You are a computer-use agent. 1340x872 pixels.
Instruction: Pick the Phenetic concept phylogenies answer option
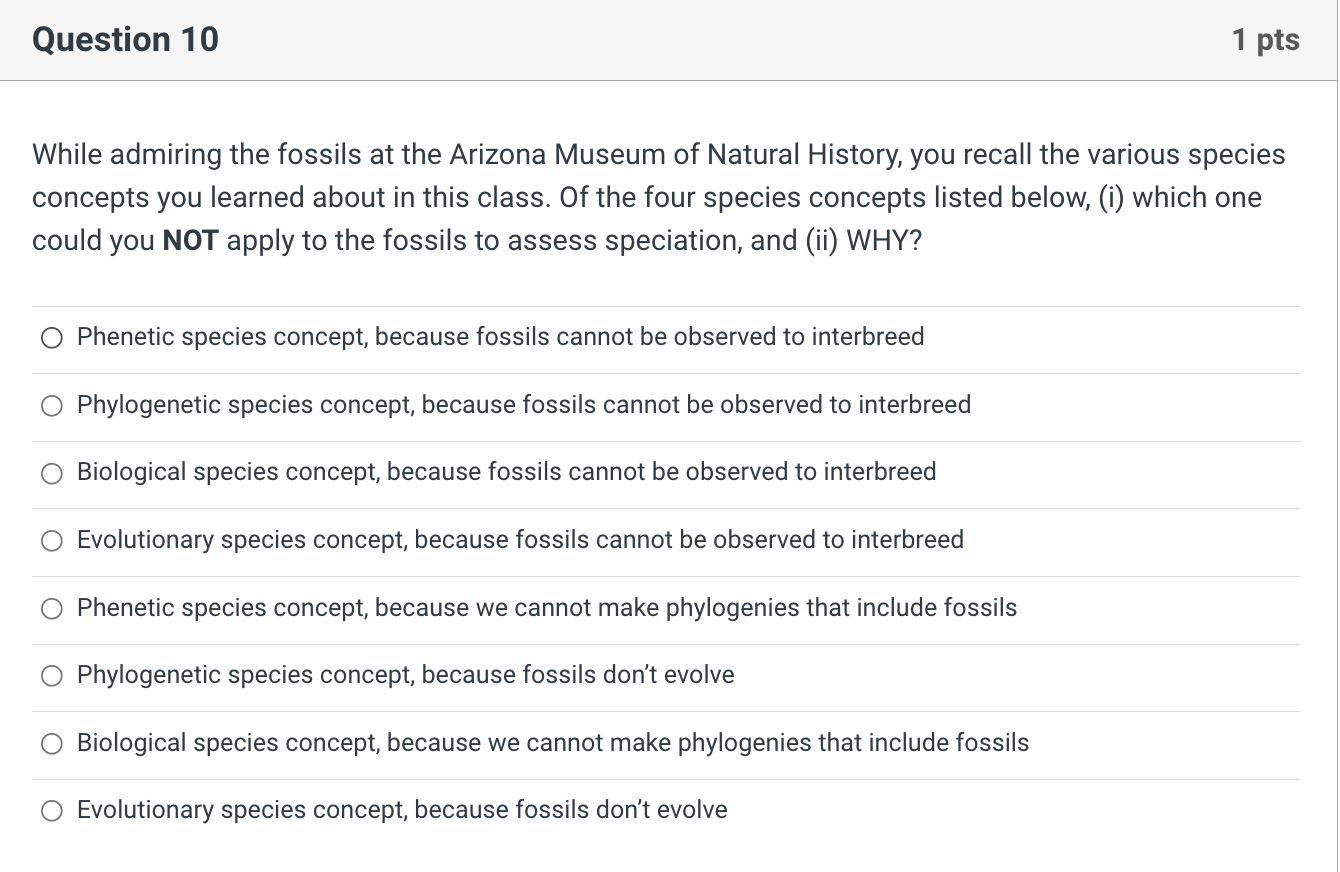click(51, 608)
